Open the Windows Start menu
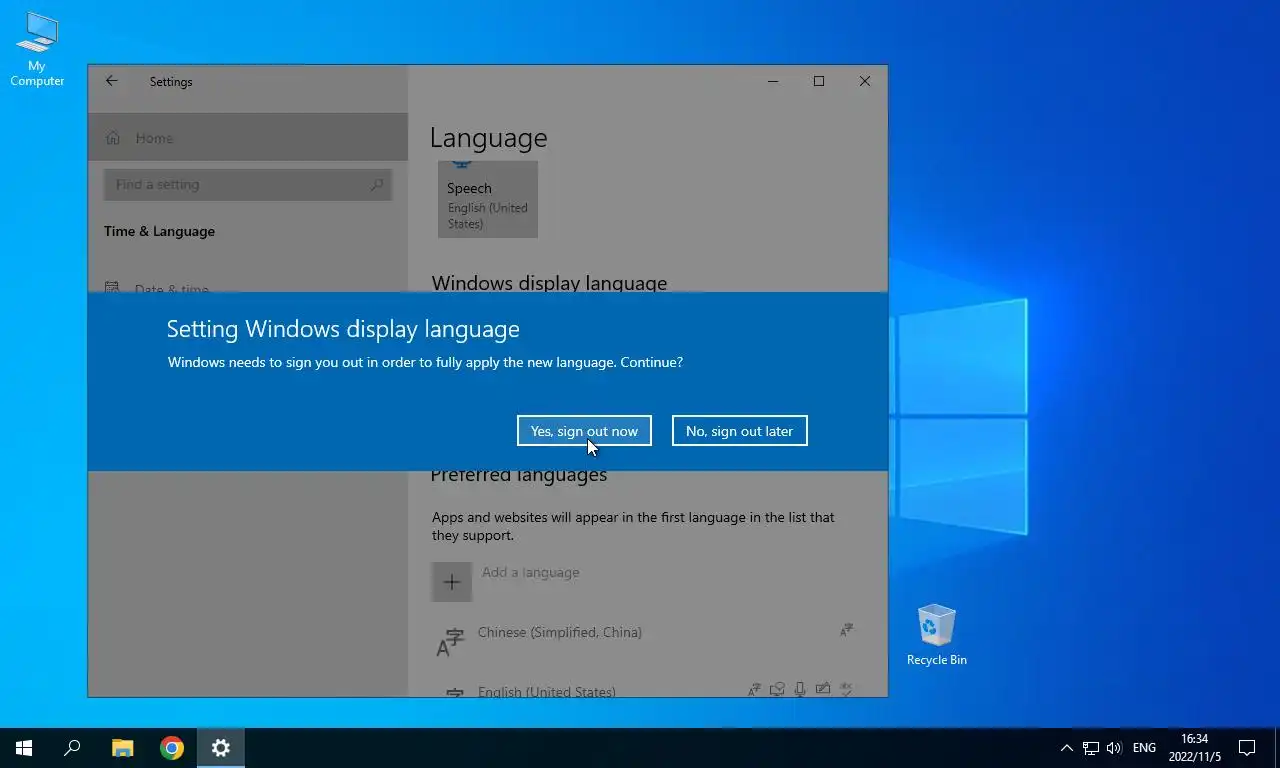The image size is (1280, 768). (24, 747)
